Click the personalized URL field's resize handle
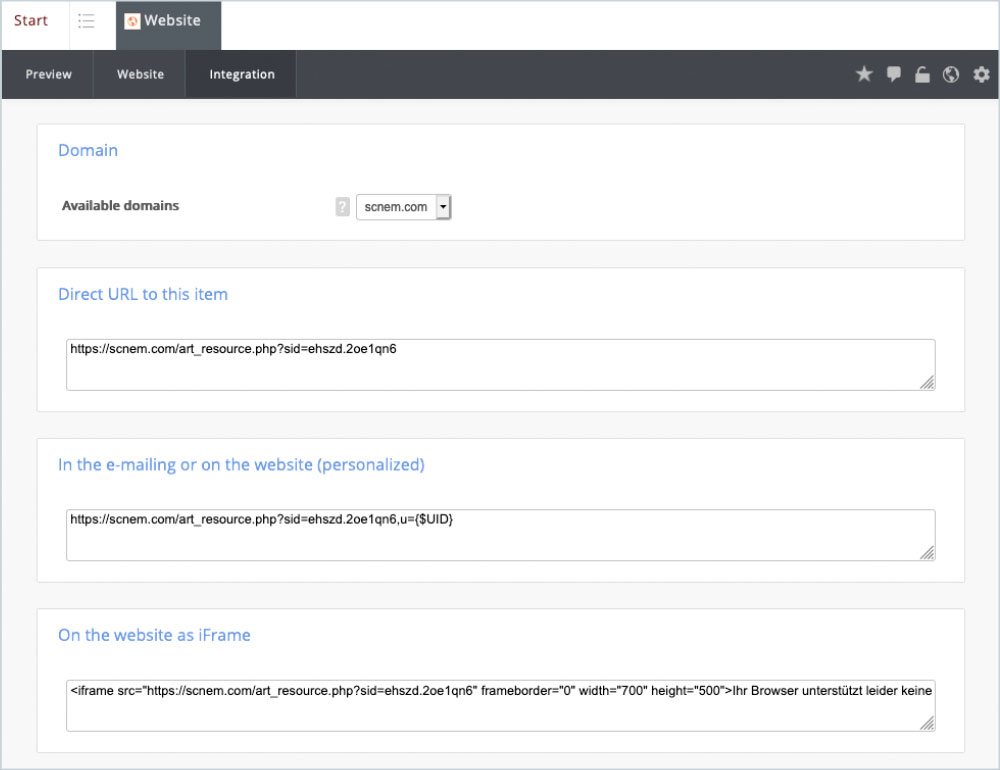The width and height of the screenshot is (1000, 770). click(x=927, y=552)
